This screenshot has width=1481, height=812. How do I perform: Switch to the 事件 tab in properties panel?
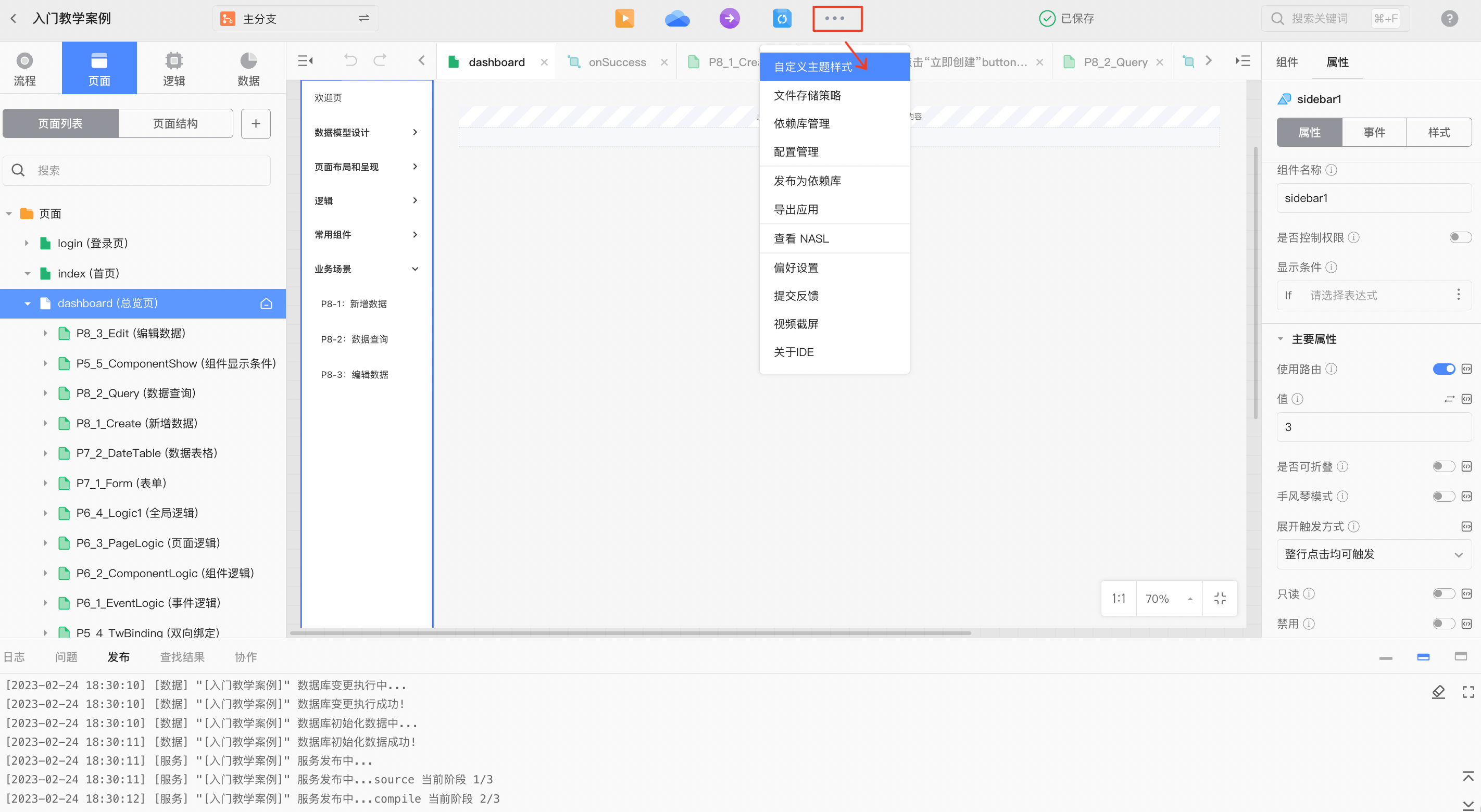[1374, 132]
